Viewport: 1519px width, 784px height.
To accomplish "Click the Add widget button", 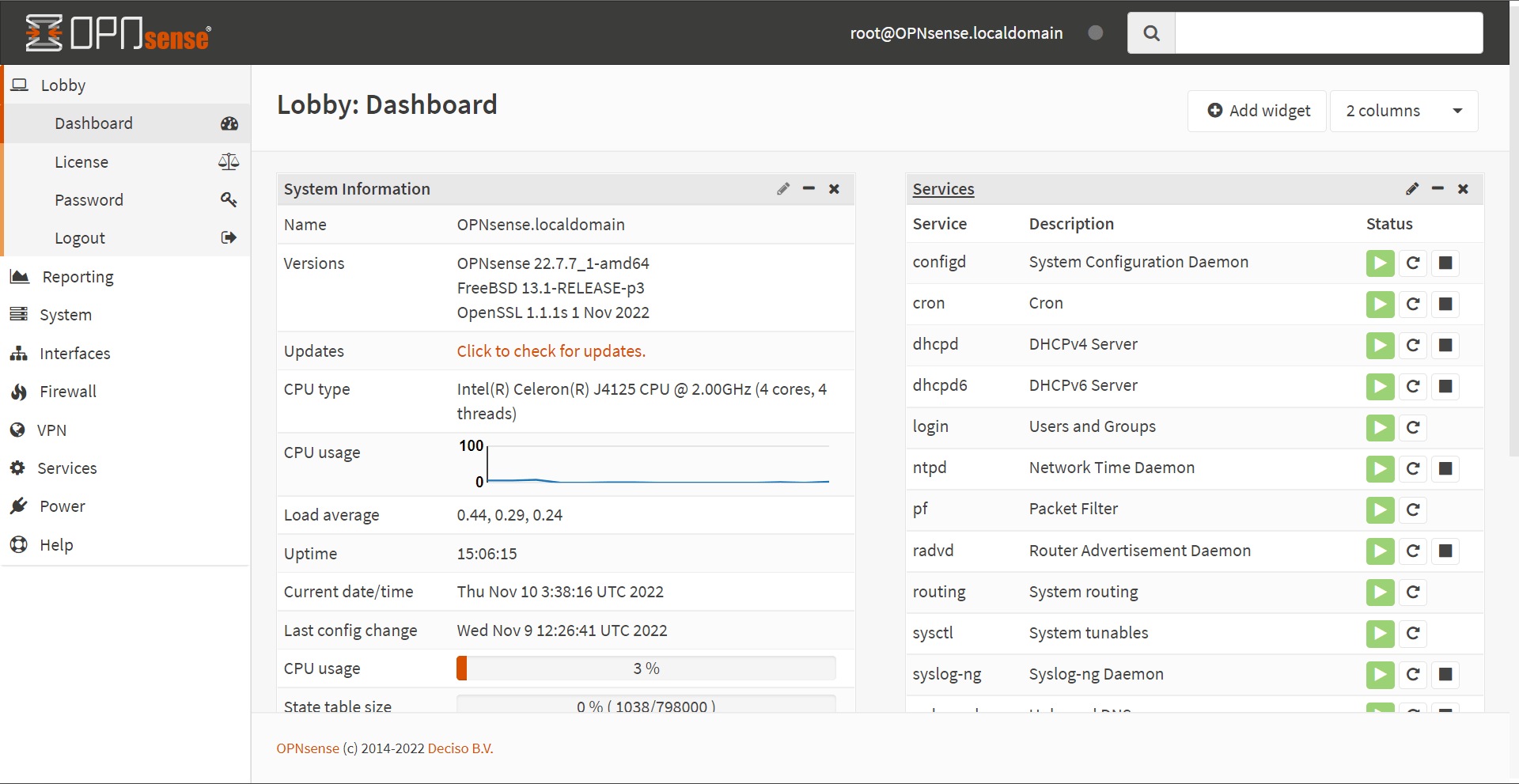I will [x=1257, y=111].
